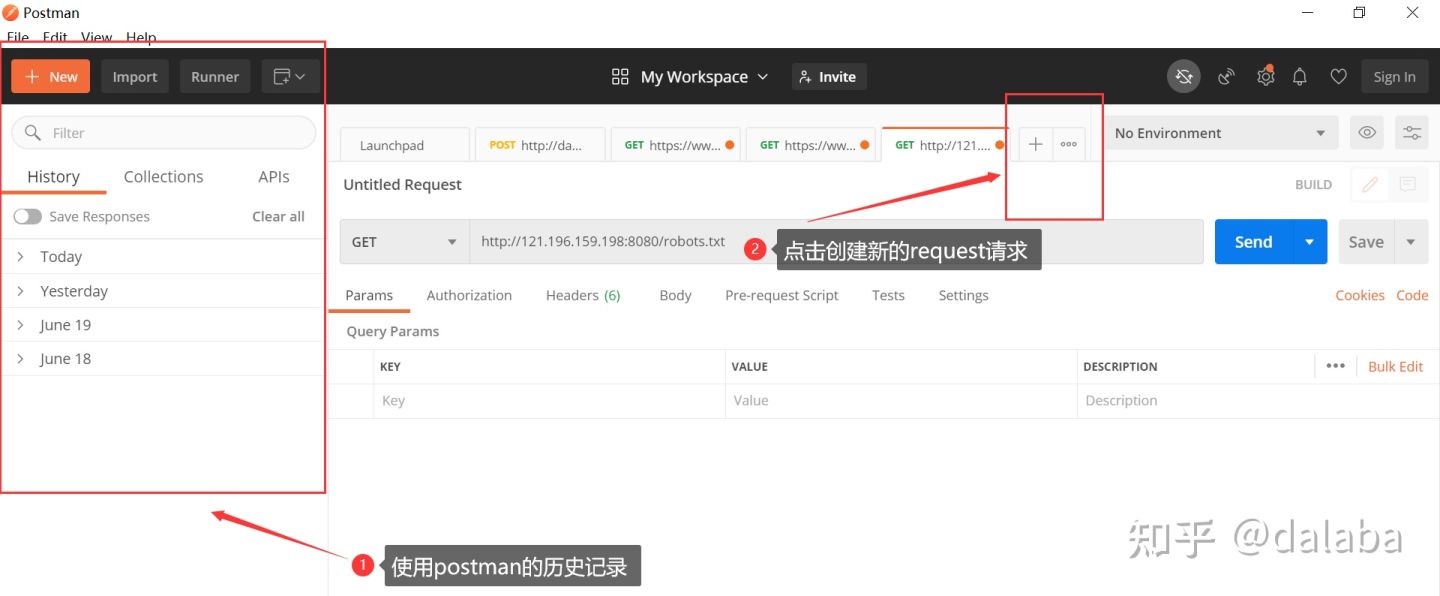Open the No Environment dropdown

[1221, 133]
